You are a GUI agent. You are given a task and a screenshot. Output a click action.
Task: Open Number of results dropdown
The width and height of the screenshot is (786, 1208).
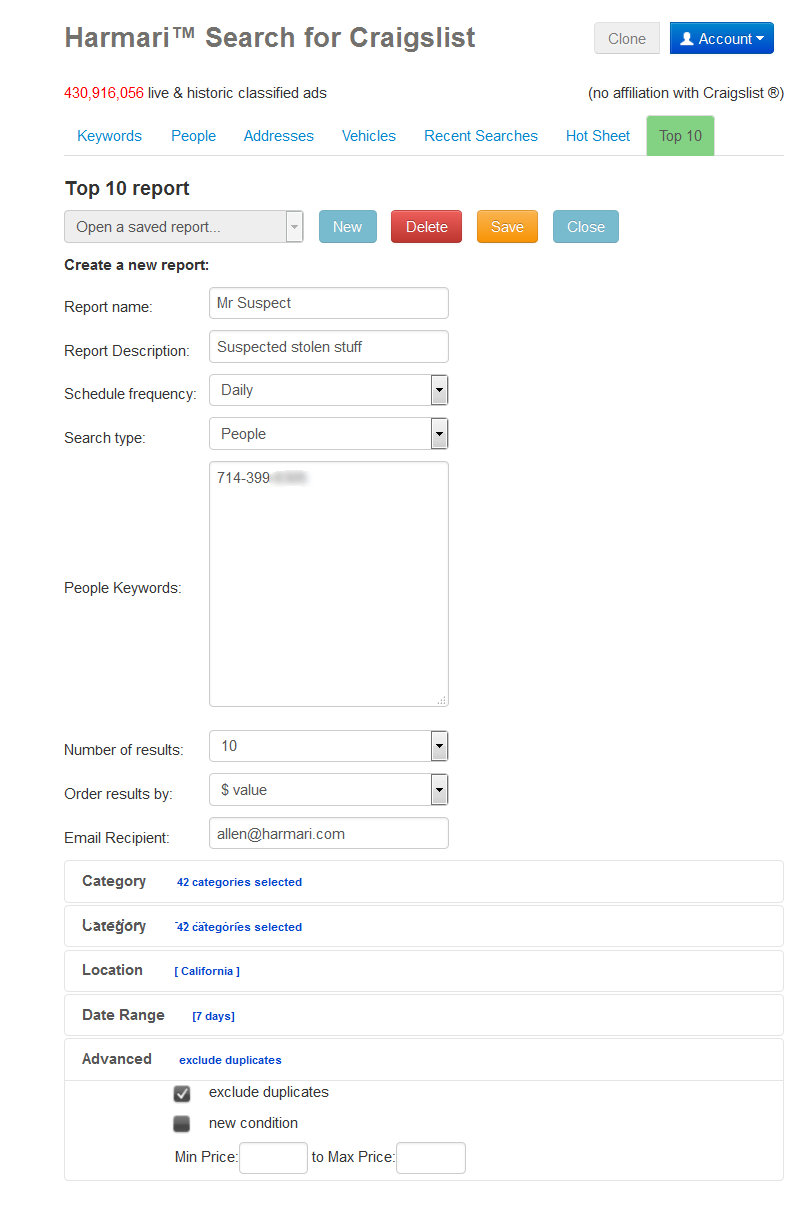[x=329, y=746]
